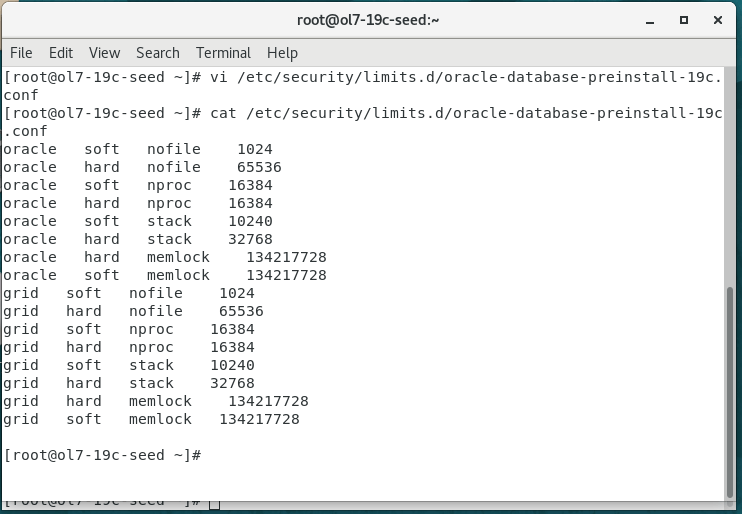Open the Search menu
The width and height of the screenshot is (742, 514).
click(x=158, y=53)
